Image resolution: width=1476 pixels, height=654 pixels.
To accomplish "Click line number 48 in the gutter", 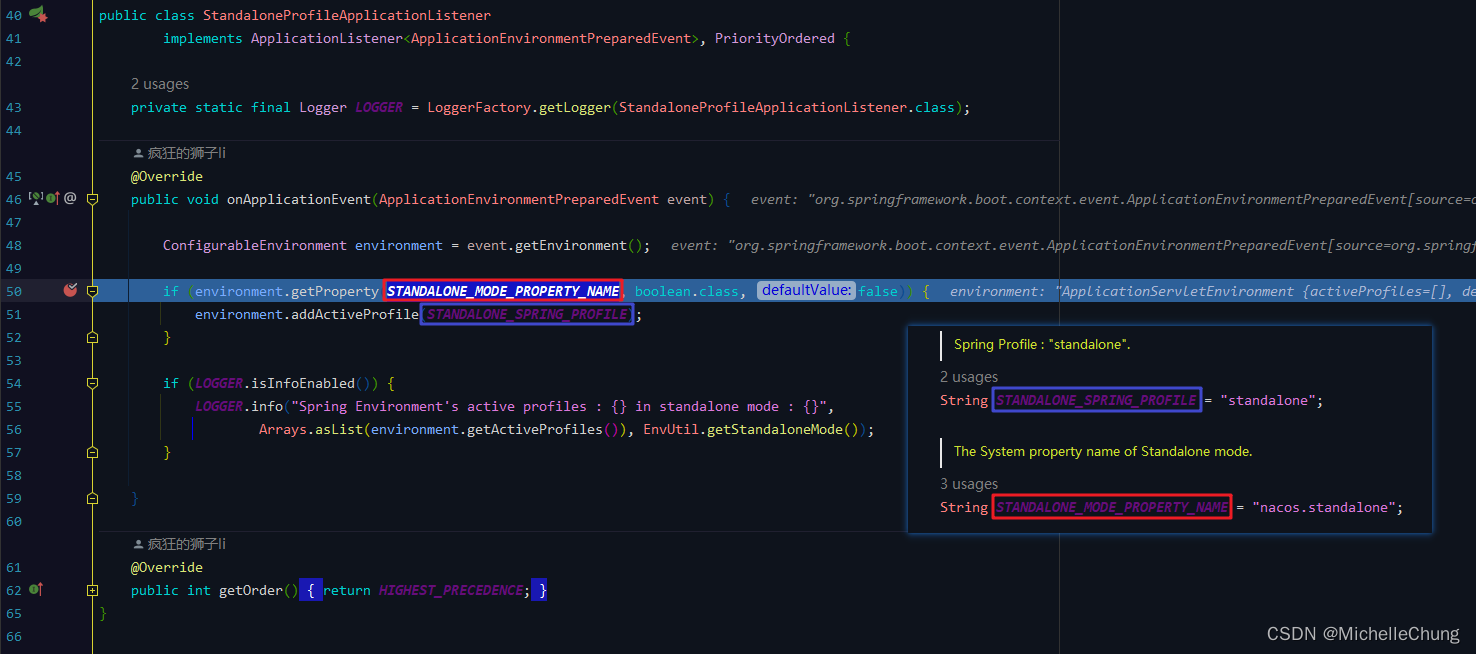I will pyautogui.click(x=13, y=245).
